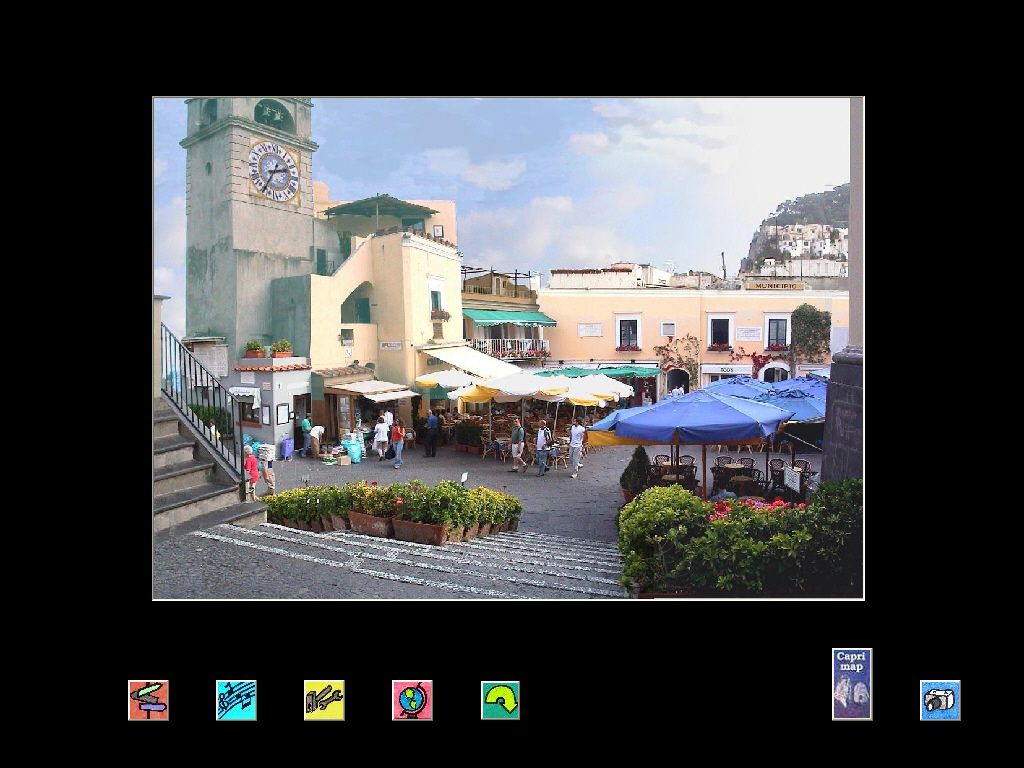Open the spinning globe icon

click(412, 701)
